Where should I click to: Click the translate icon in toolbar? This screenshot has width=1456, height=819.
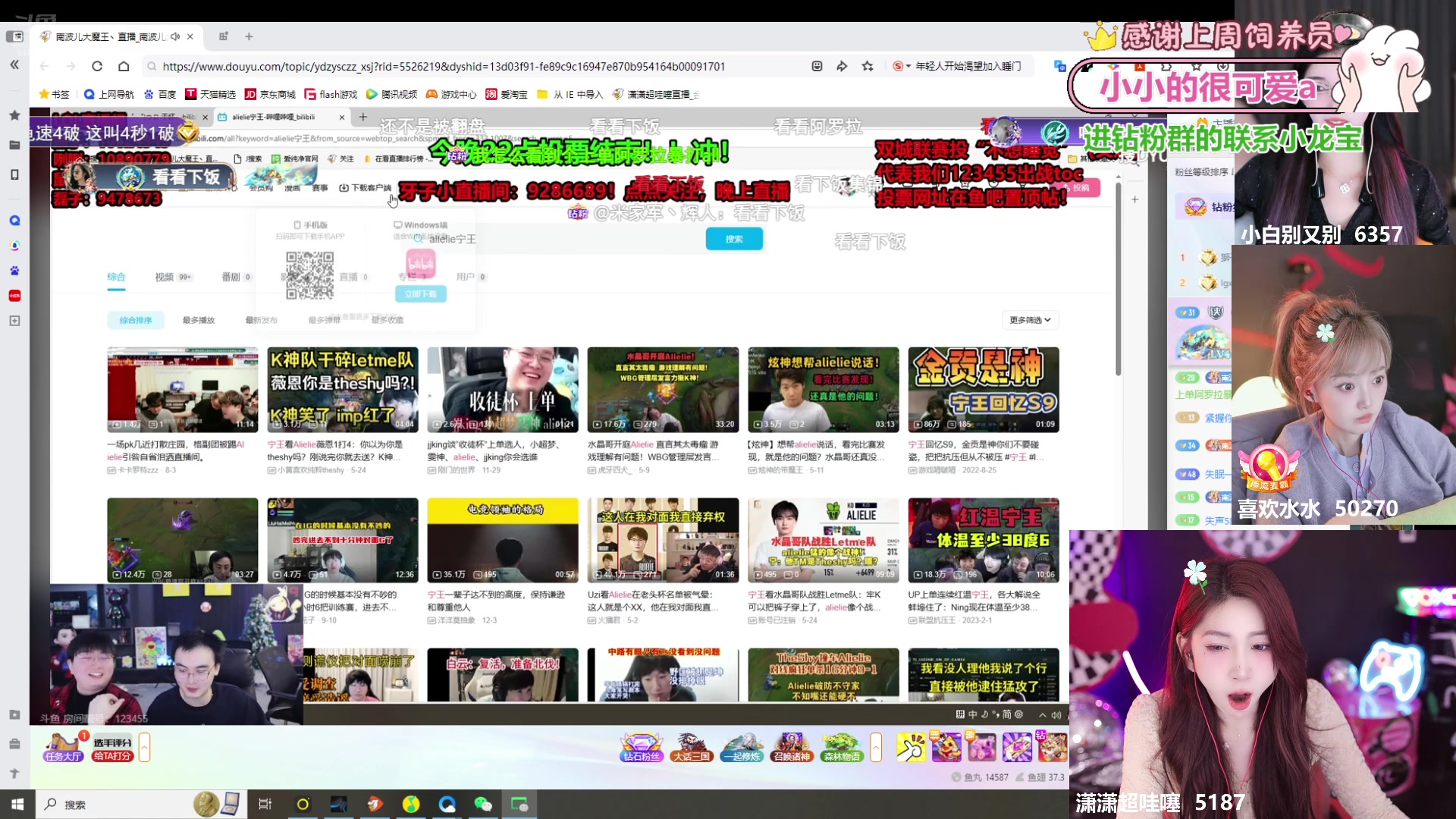pyautogui.click(x=1060, y=66)
